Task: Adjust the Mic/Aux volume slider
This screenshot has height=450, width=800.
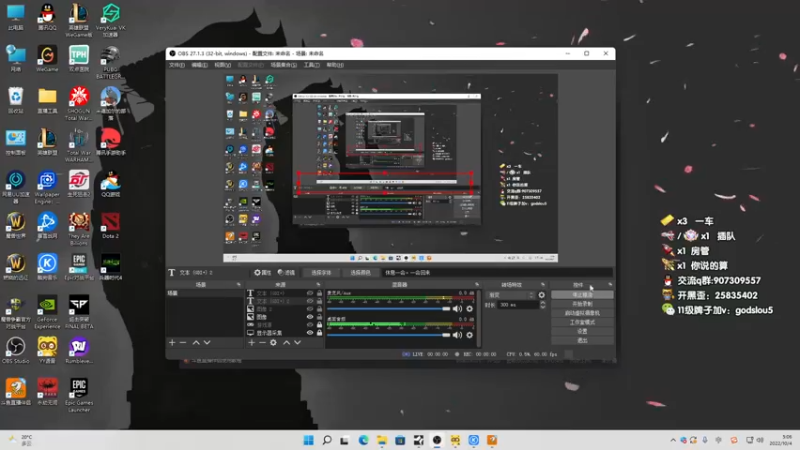Action: [x=389, y=309]
